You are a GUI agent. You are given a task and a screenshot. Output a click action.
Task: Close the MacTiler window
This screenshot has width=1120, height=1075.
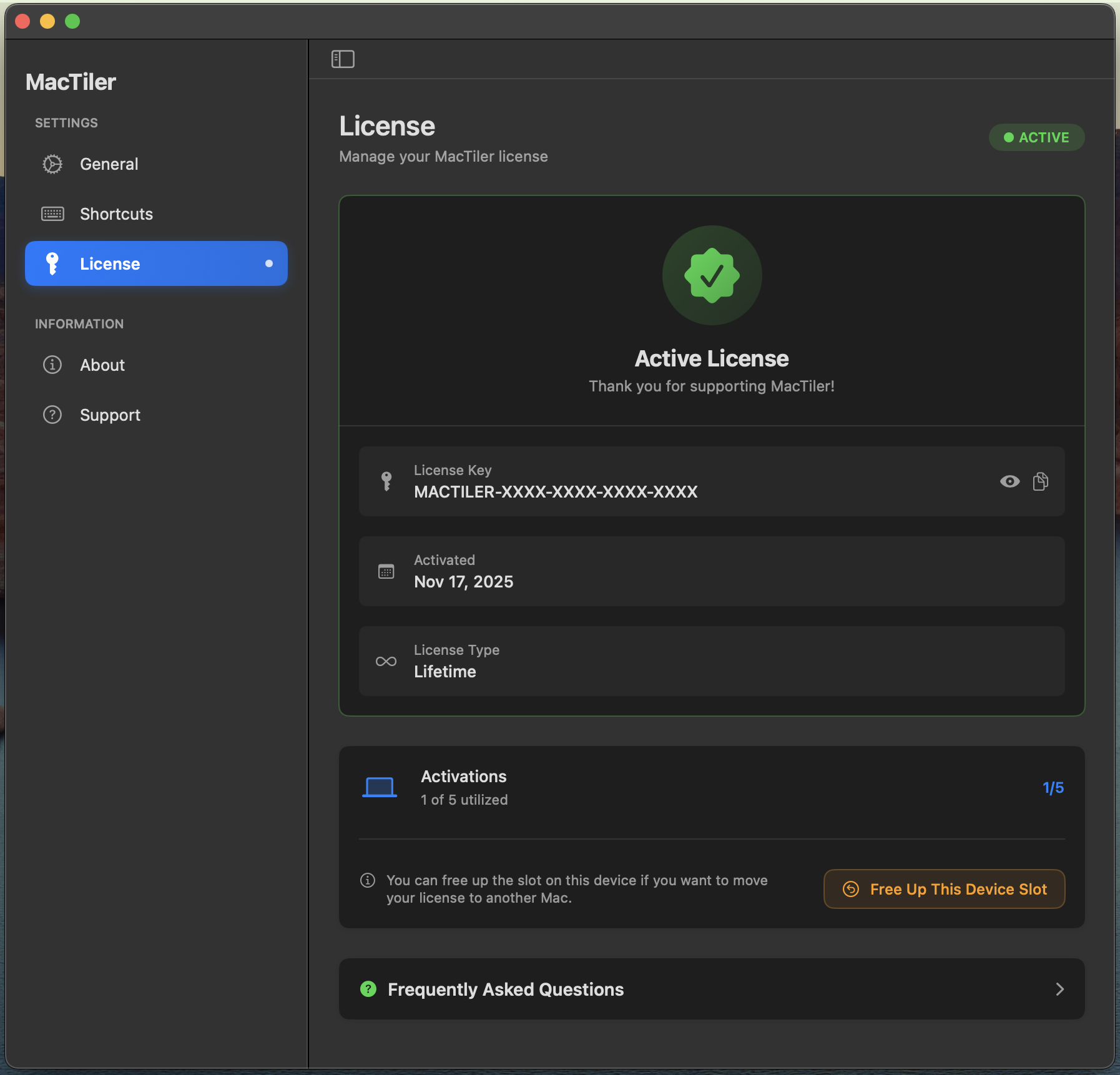click(22, 21)
